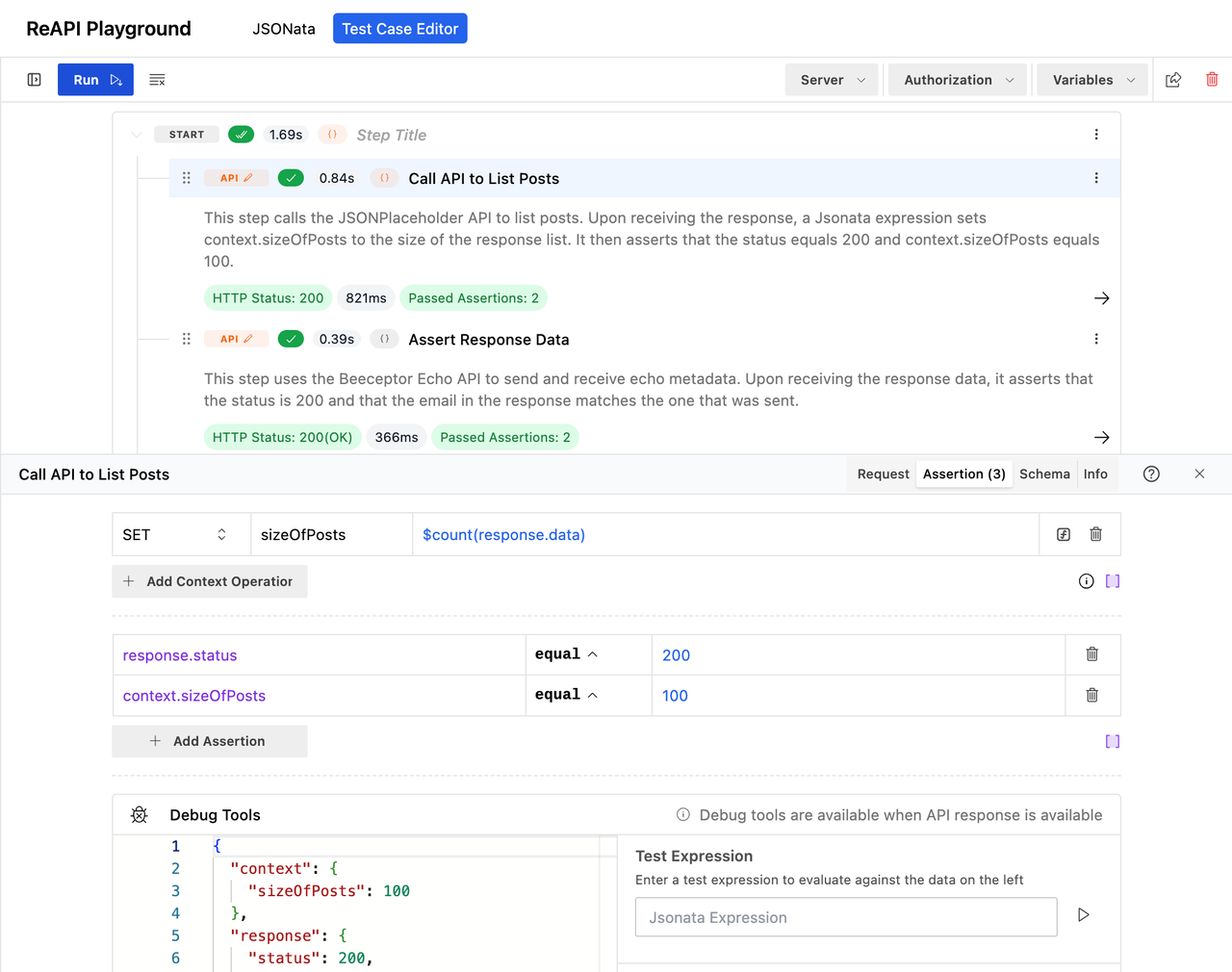The image size is (1232, 972).
Task: Open details arrow for Assert Response Data
Action: 1102,437
